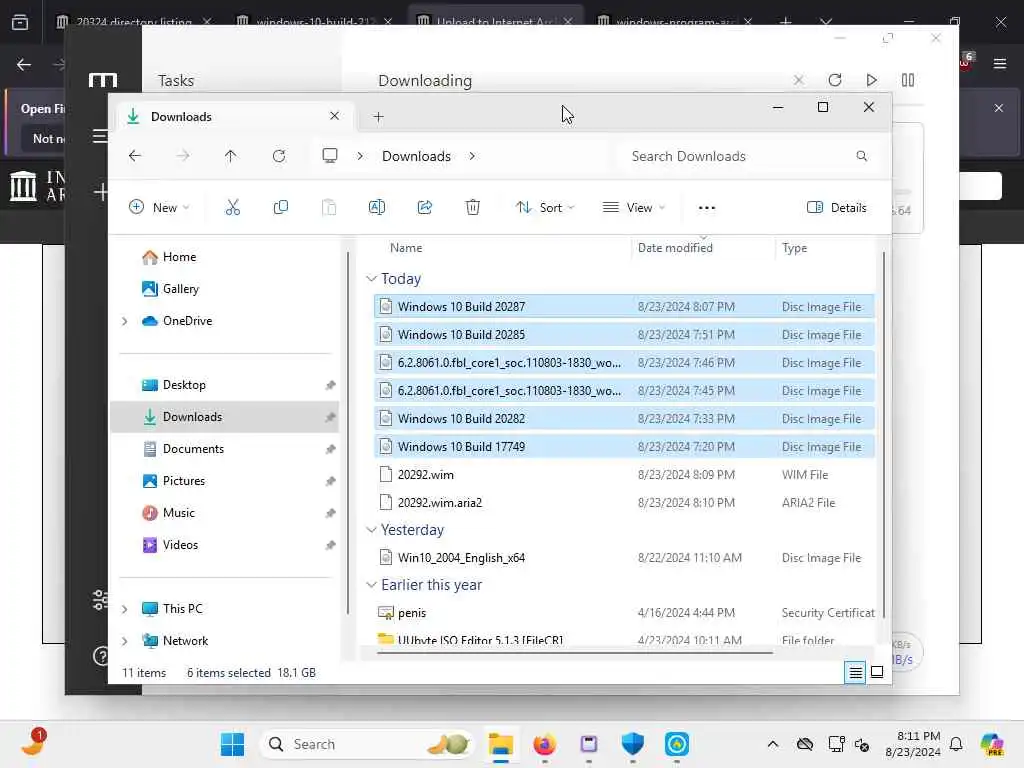Open the notification bell in system tray
The width and height of the screenshot is (1024, 768).
956,744
